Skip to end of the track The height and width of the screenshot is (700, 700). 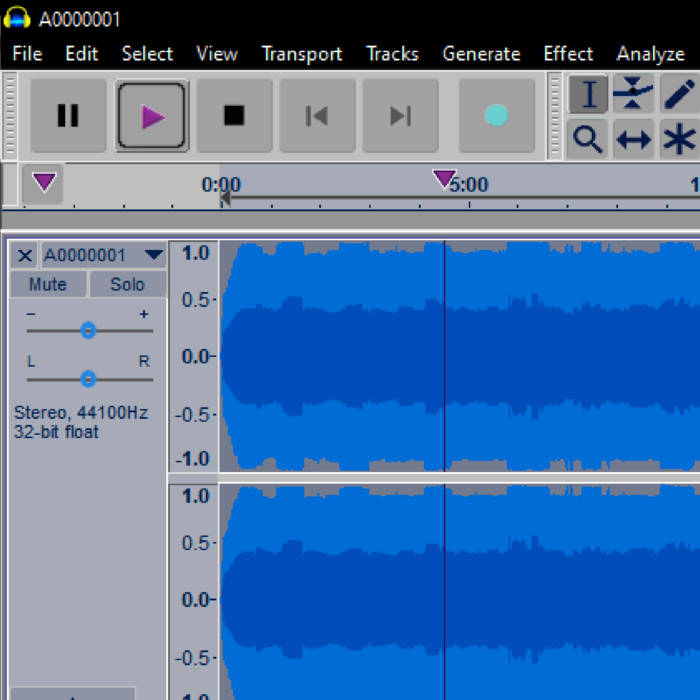click(400, 116)
